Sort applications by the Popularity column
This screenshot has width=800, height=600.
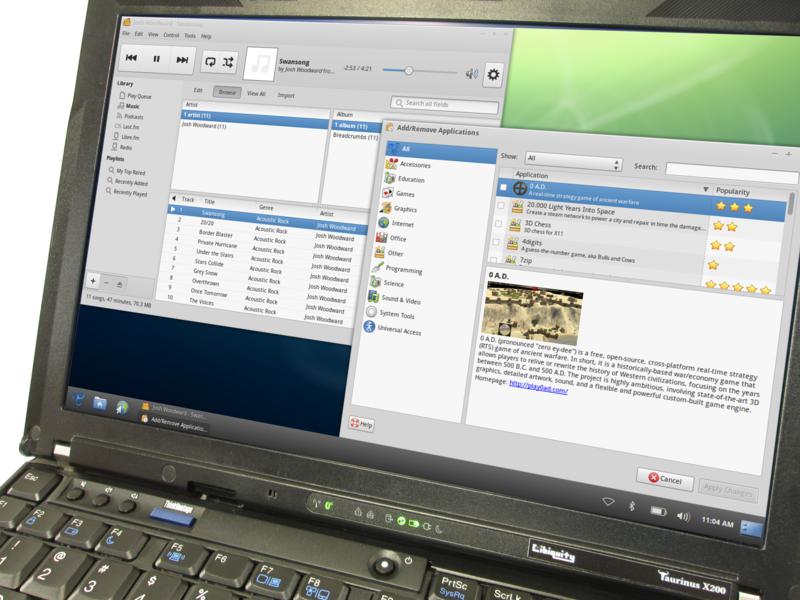[x=733, y=191]
